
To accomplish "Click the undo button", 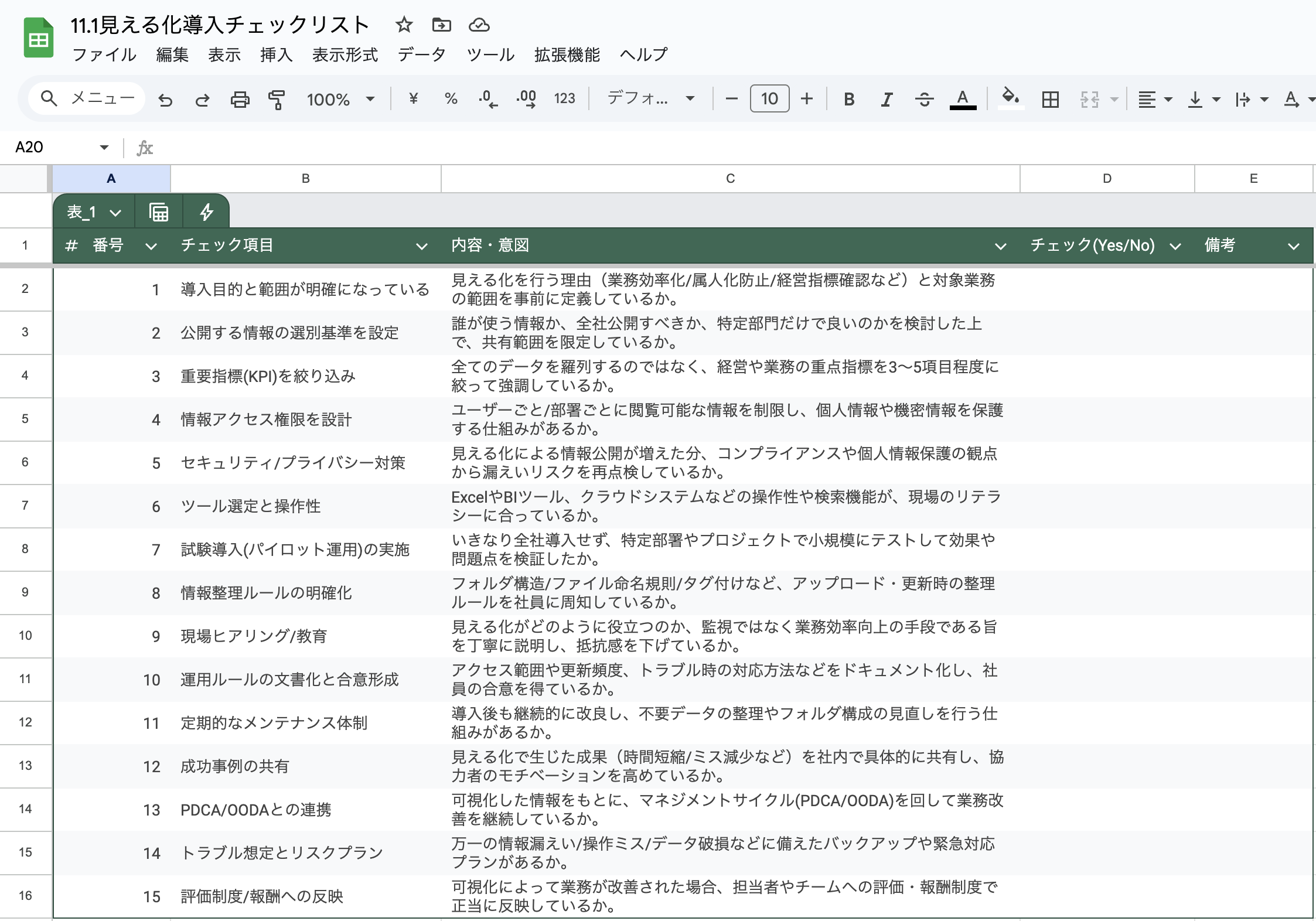I will (165, 98).
